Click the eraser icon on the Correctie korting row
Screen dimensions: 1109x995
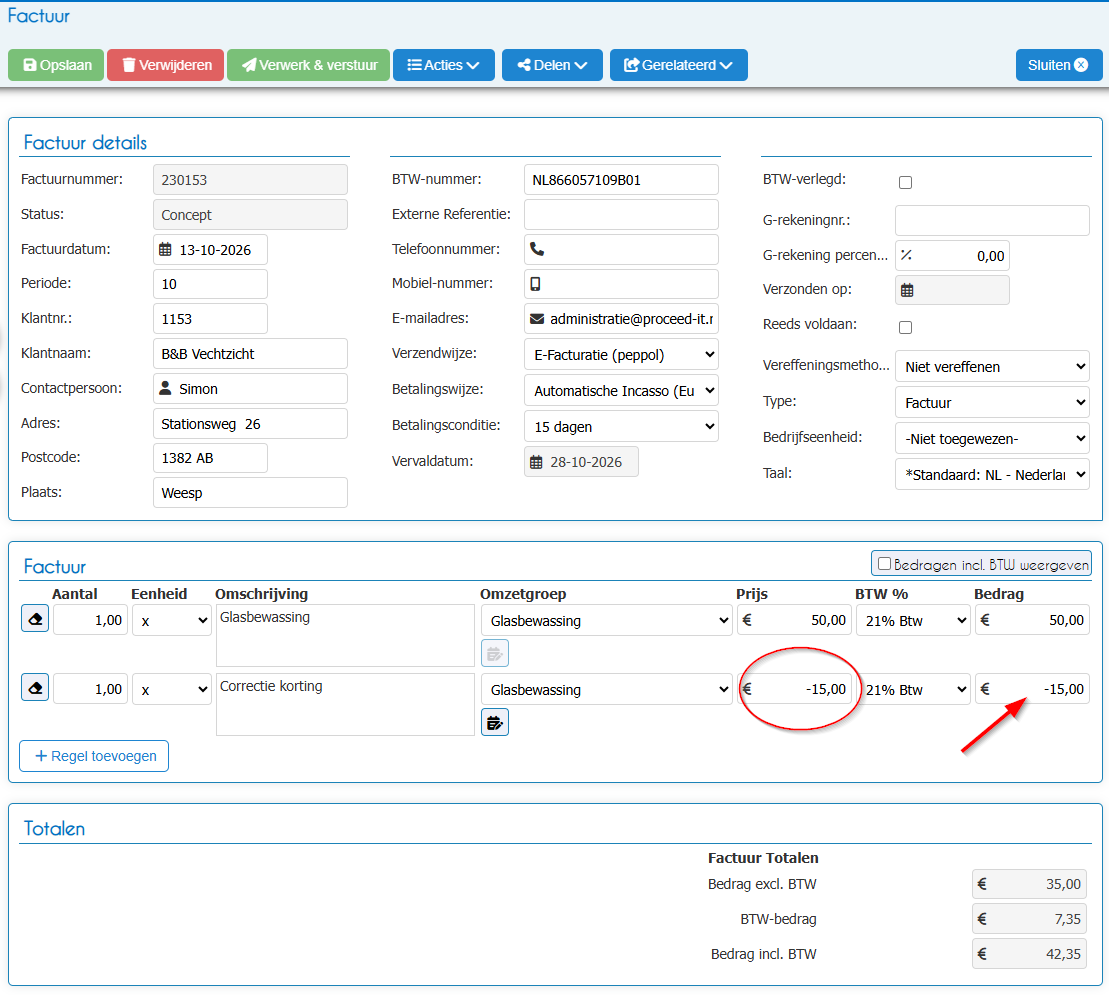[35, 687]
